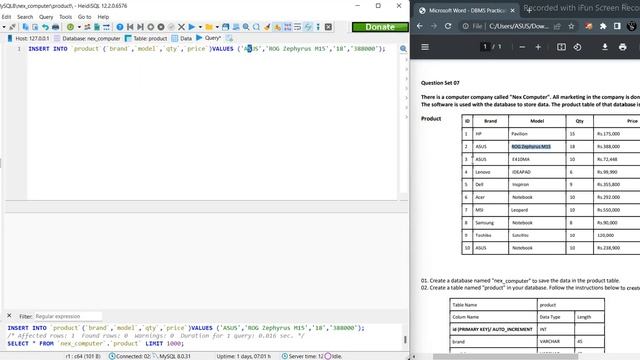Click the log panel vertical scrollbar
The width and height of the screenshot is (640, 360).
tap(405, 339)
